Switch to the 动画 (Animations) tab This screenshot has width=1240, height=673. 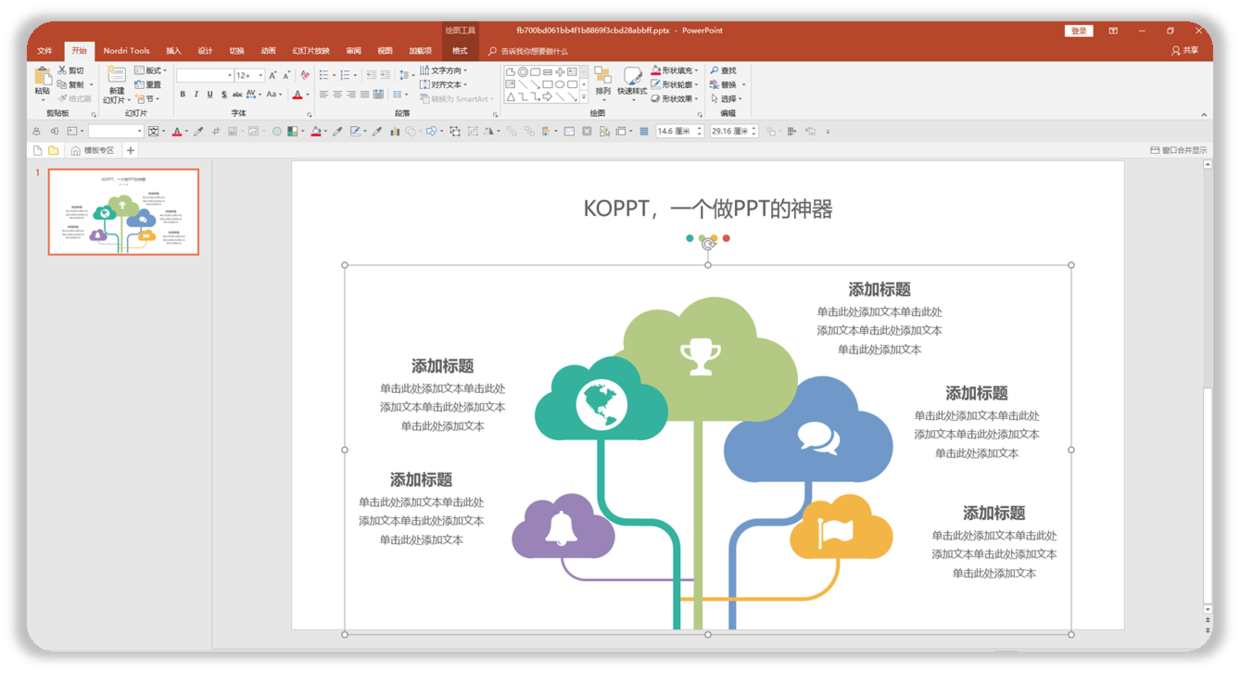tap(268, 51)
